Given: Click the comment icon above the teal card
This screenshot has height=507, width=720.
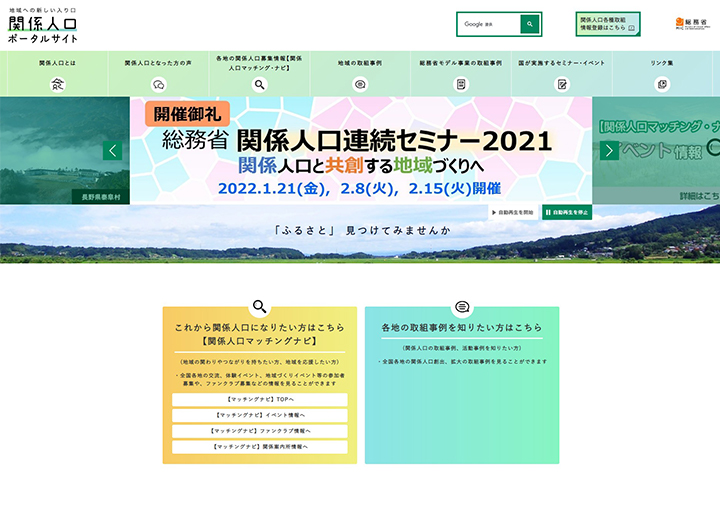Looking at the screenshot, I should [462, 306].
